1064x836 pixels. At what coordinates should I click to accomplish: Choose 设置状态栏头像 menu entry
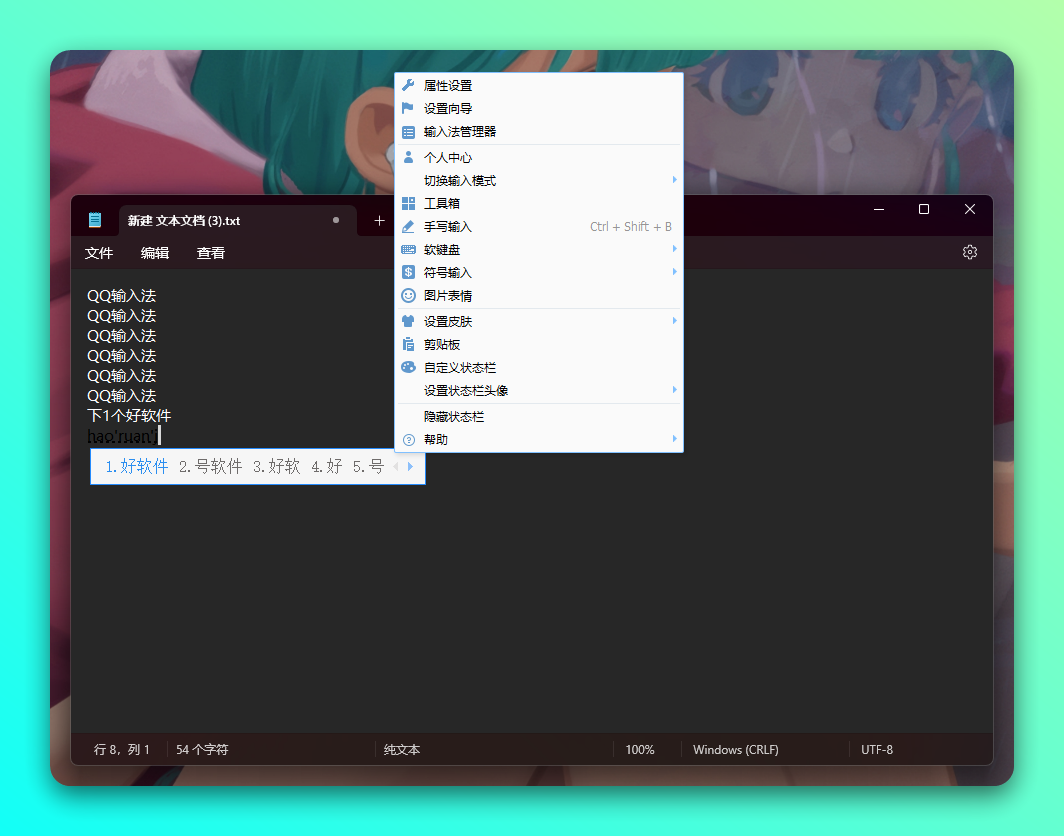(539, 391)
